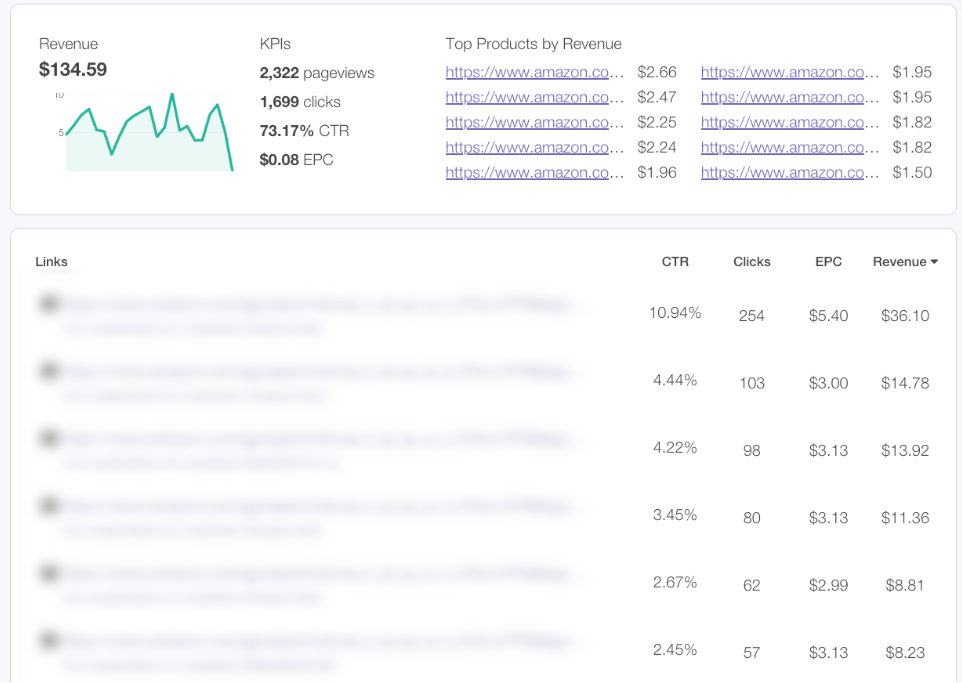Open the blurred link with 254 clicks
The width and height of the screenshot is (962, 683).
[x=320, y=304]
